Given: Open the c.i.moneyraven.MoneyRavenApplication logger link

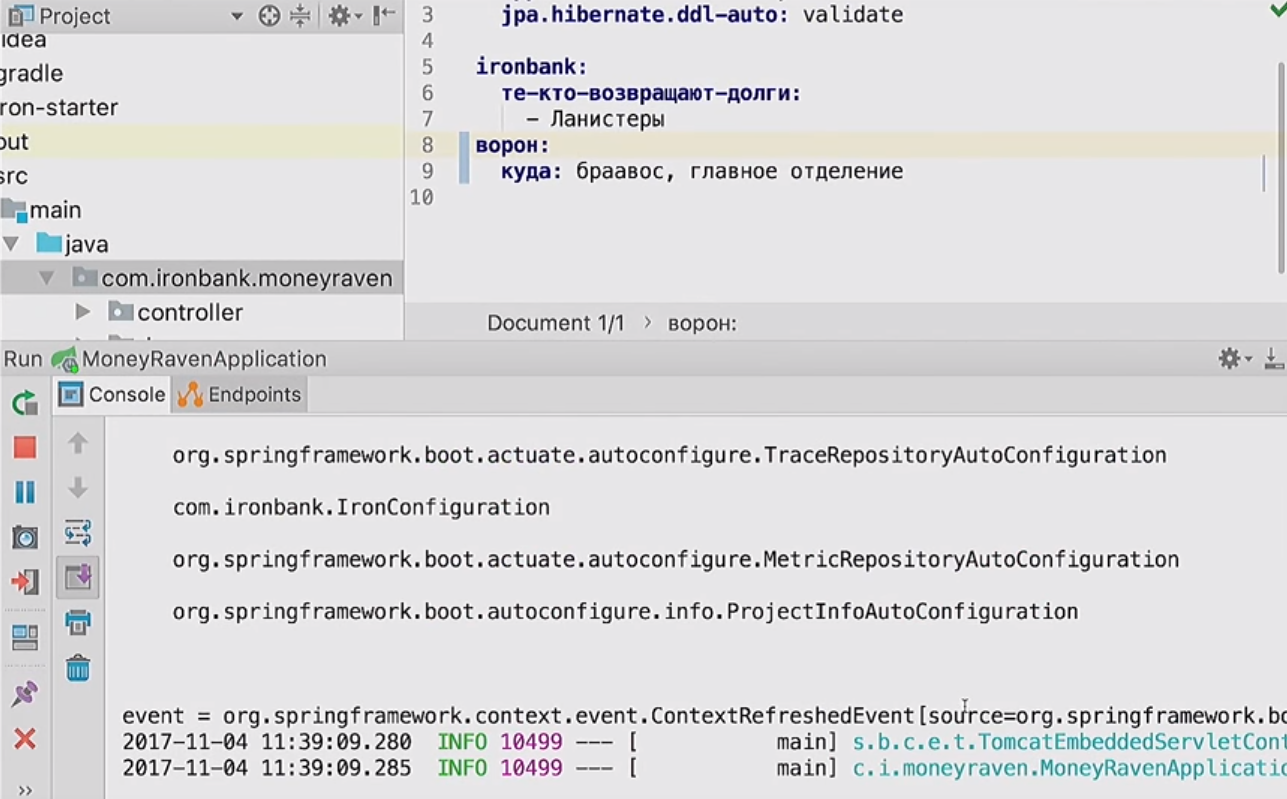Looking at the screenshot, I should click(x=1069, y=768).
